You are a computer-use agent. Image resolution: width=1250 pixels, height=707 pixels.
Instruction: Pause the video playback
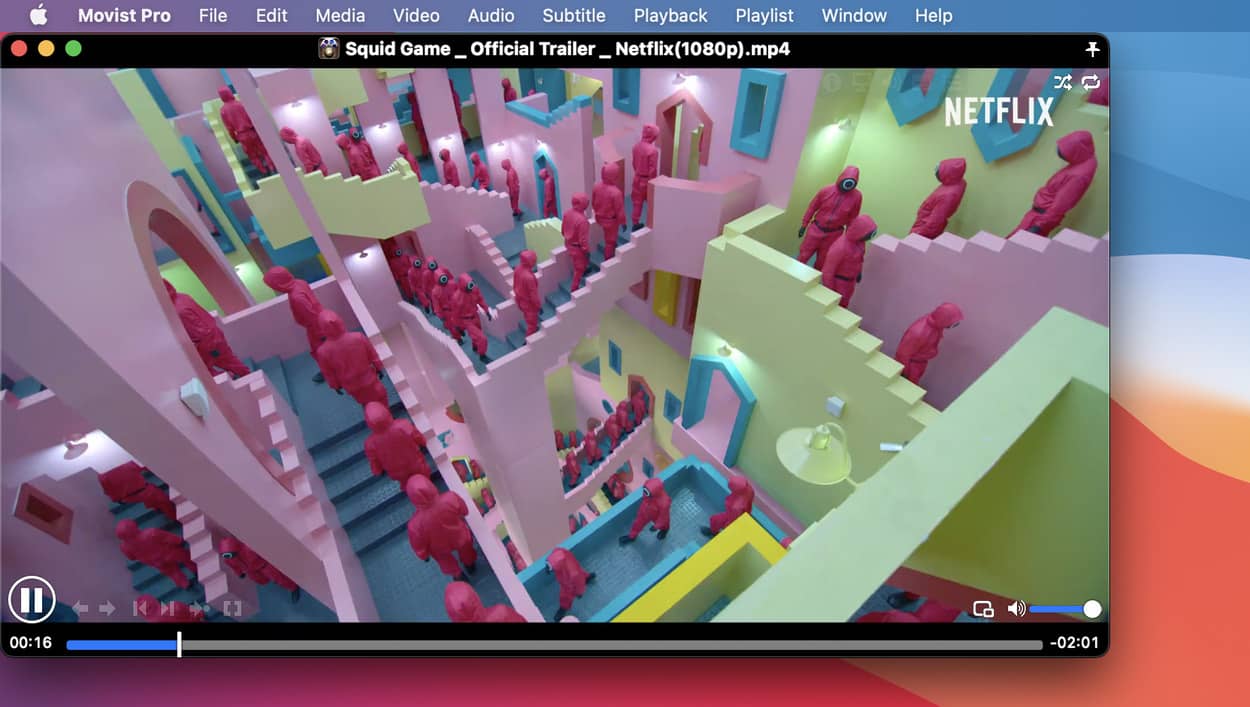coord(32,600)
